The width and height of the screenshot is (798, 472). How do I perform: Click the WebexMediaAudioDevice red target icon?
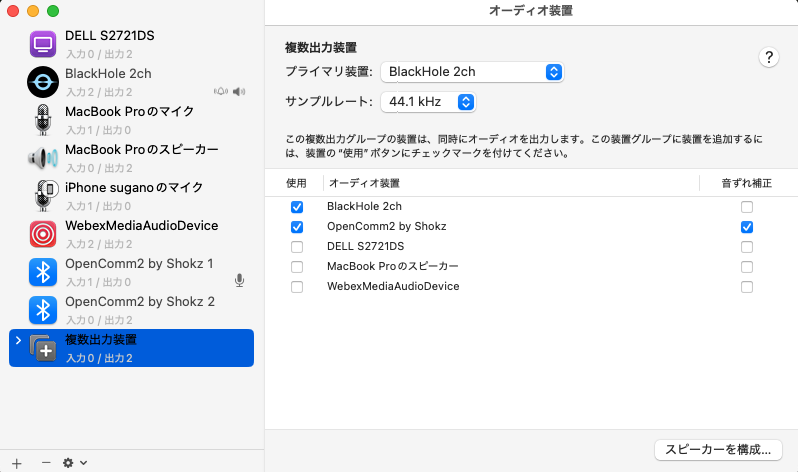43,234
